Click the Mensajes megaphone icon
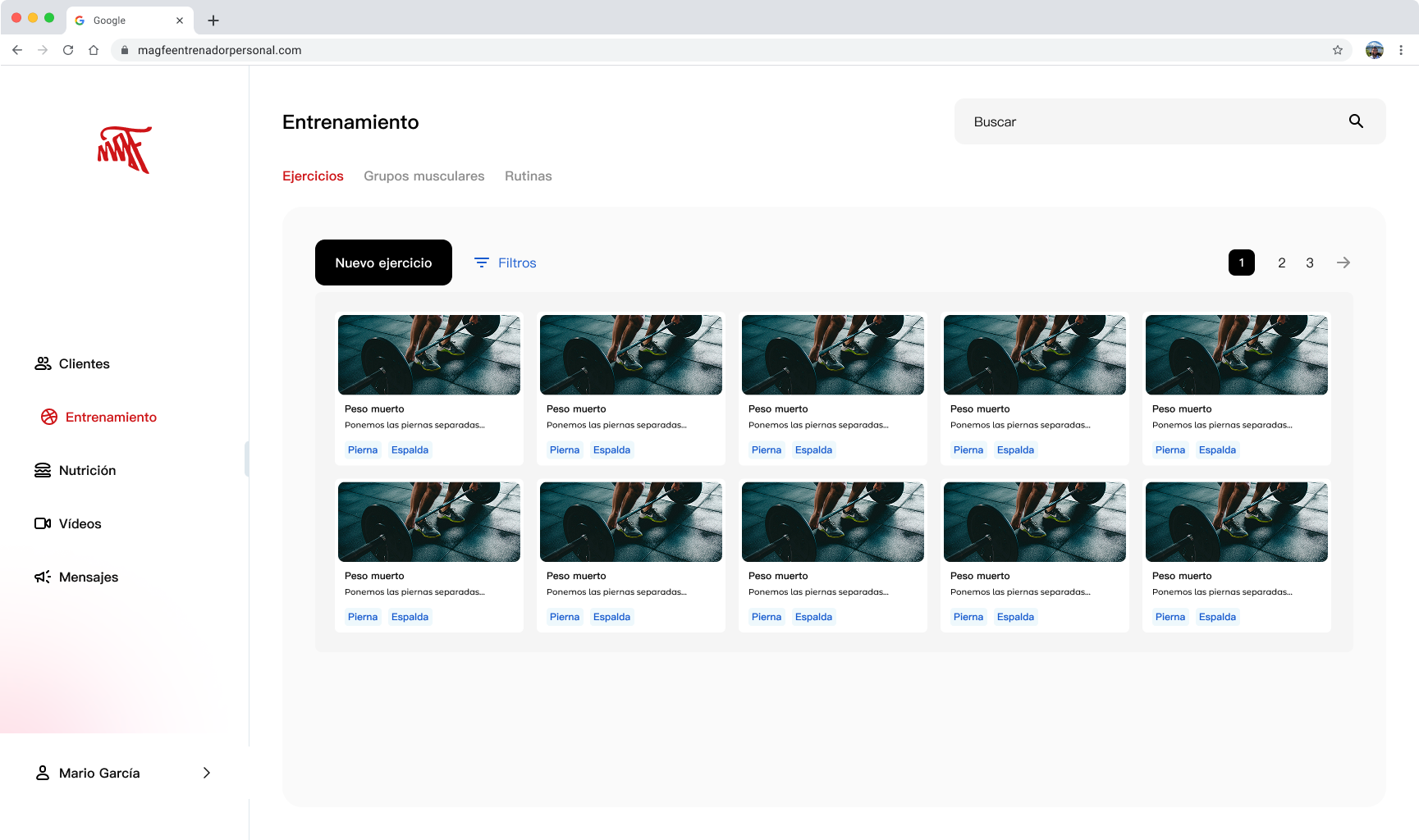Image resolution: width=1419 pixels, height=840 pixels. pos(43,577)
